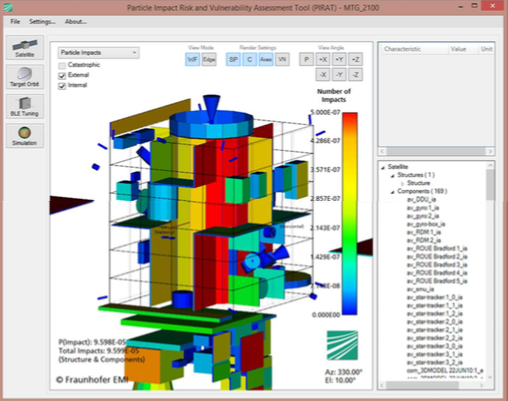Uncheck the External checkbox

coord(62,76)
